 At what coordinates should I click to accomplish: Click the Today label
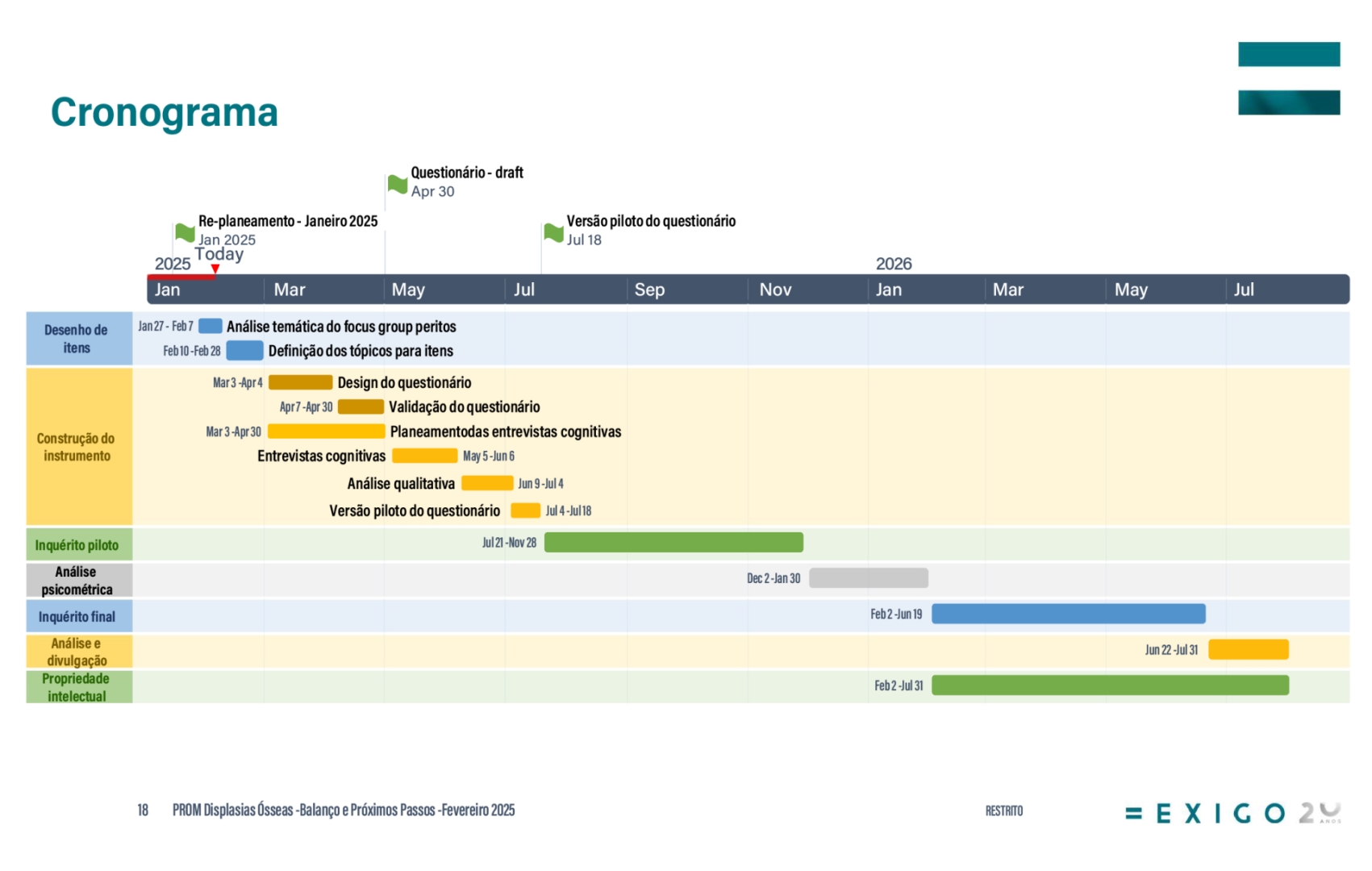coord(219,253)
